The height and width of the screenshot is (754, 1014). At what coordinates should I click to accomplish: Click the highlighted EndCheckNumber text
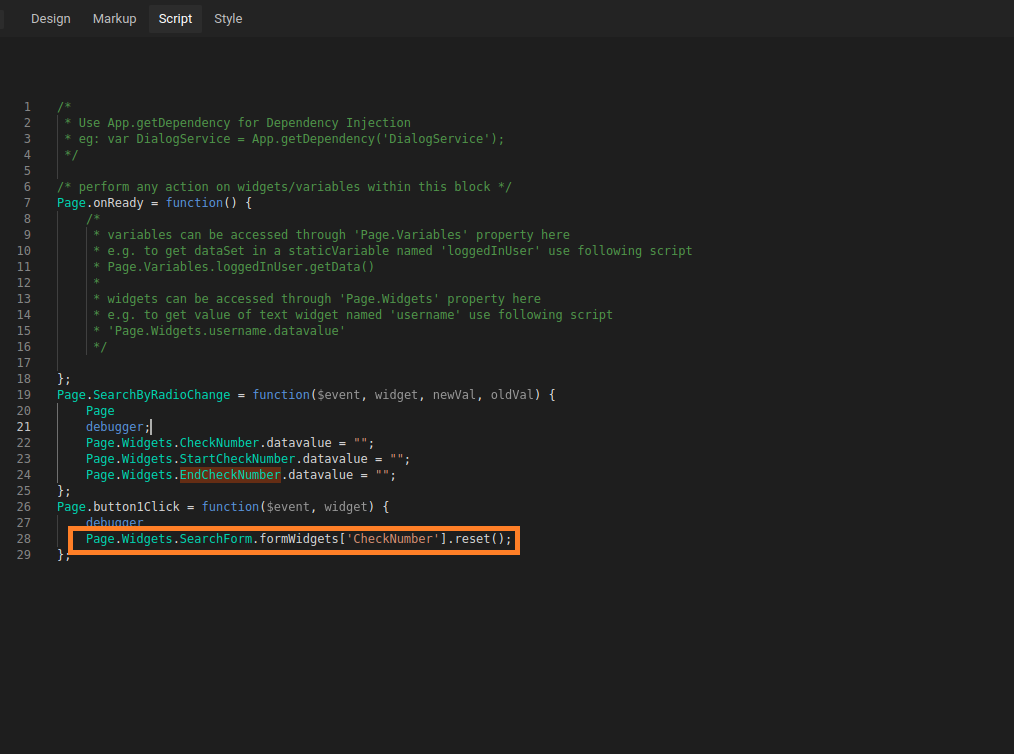point(229,475)
